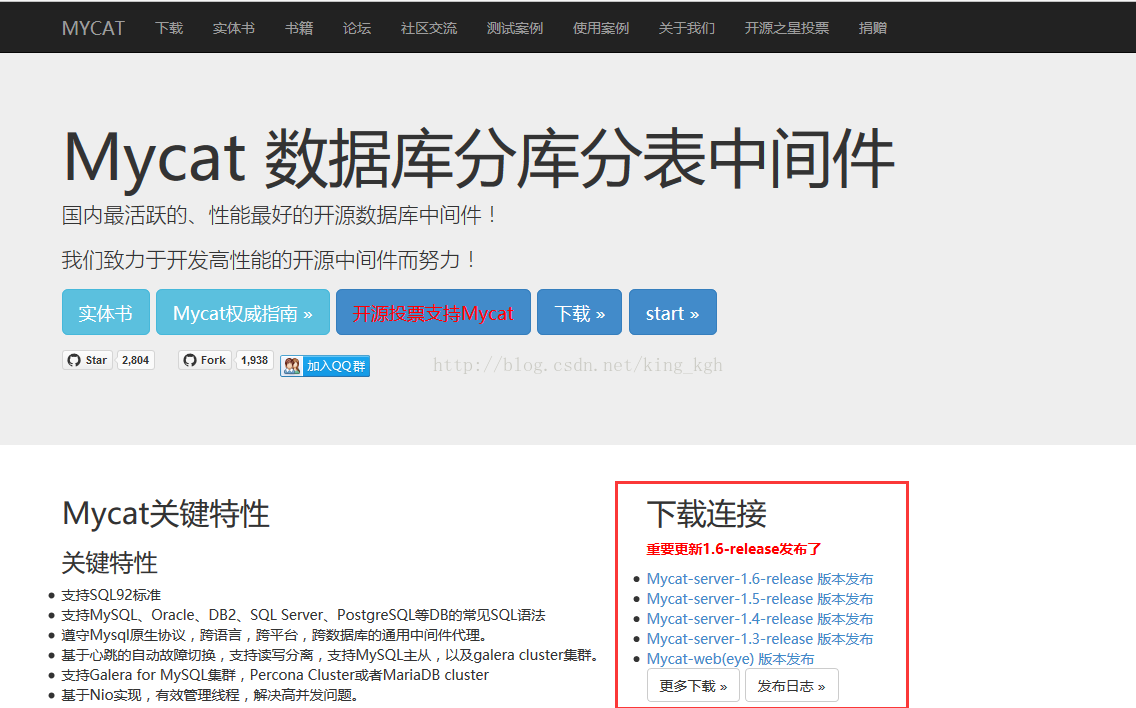Click the 关键特性 subheading
Viewport: 1136px width, 708px height.
(109, 563)
